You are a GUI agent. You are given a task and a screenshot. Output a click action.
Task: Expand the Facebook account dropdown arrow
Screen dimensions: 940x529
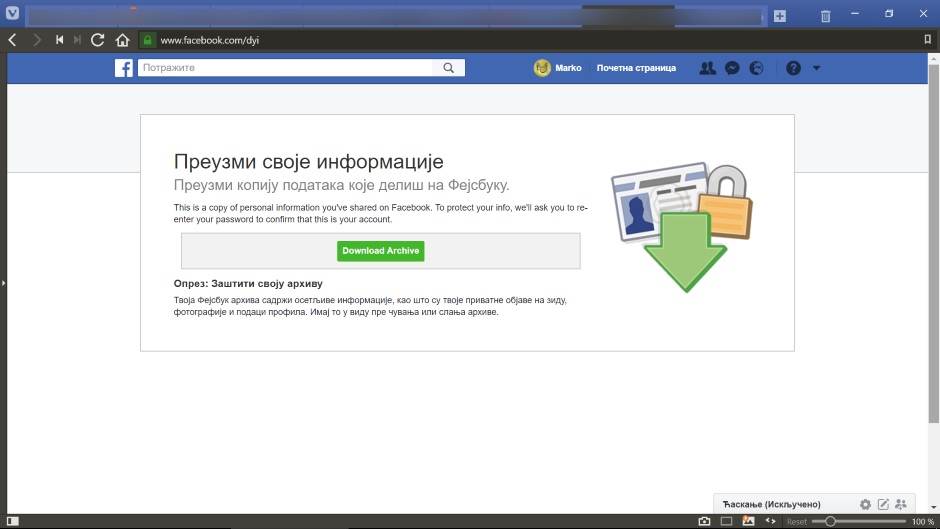coord(816,68)
